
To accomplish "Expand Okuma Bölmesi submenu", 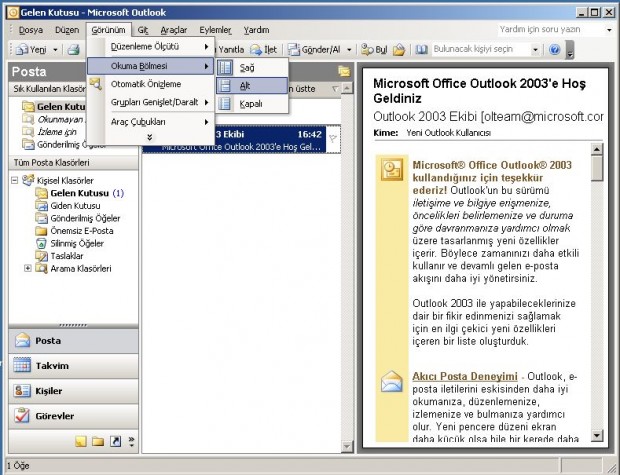I will pyautogui.click(x=150, y=66).
